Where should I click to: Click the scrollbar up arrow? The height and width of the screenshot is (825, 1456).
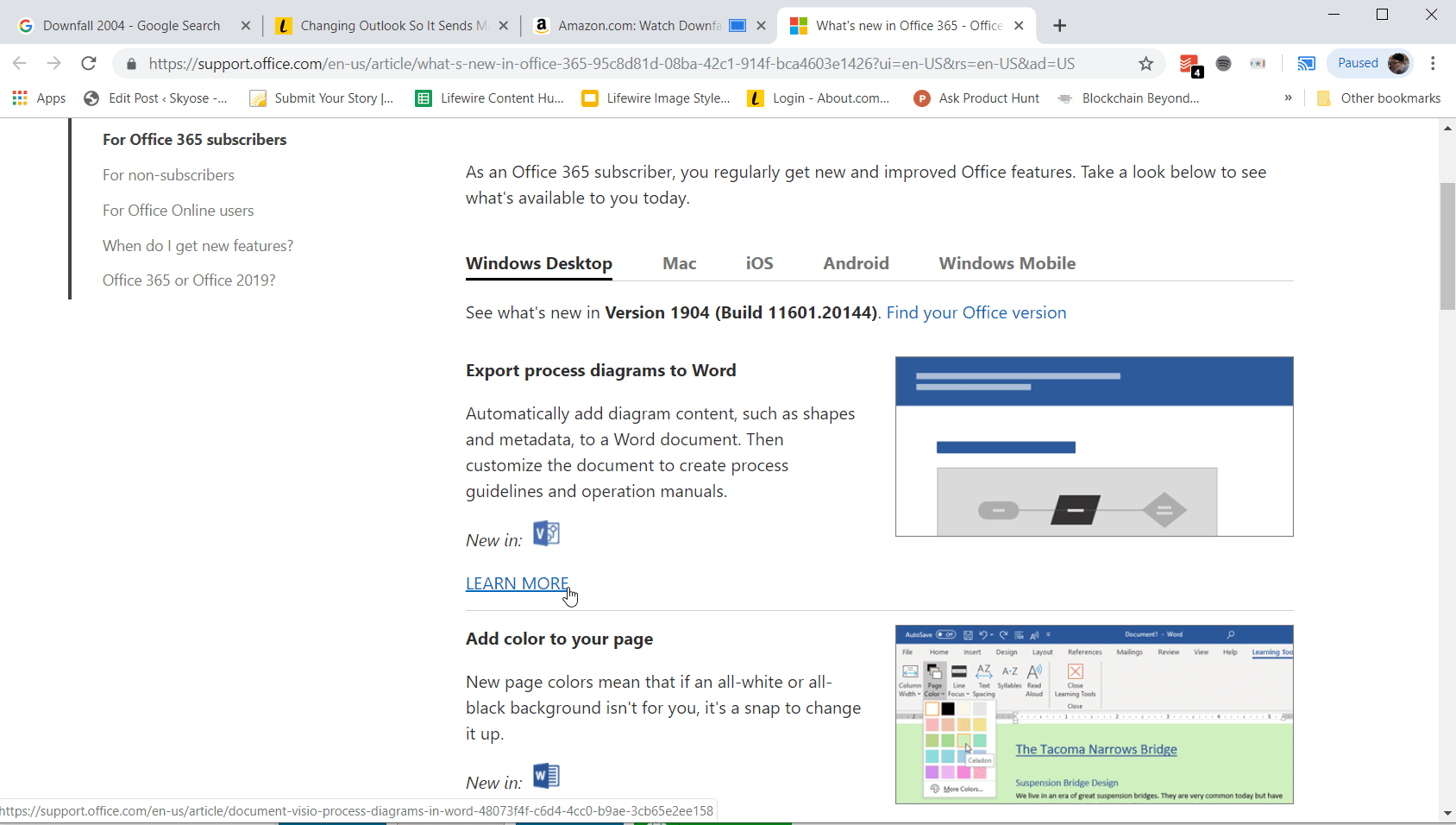[x=1447, y=128]
